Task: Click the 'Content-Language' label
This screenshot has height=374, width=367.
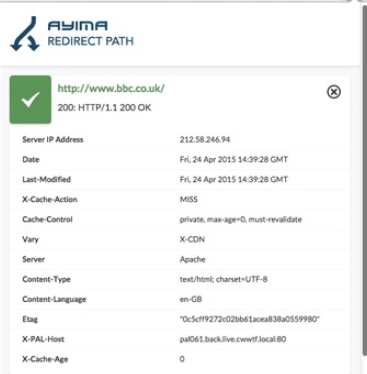Action: pos(54,299)
